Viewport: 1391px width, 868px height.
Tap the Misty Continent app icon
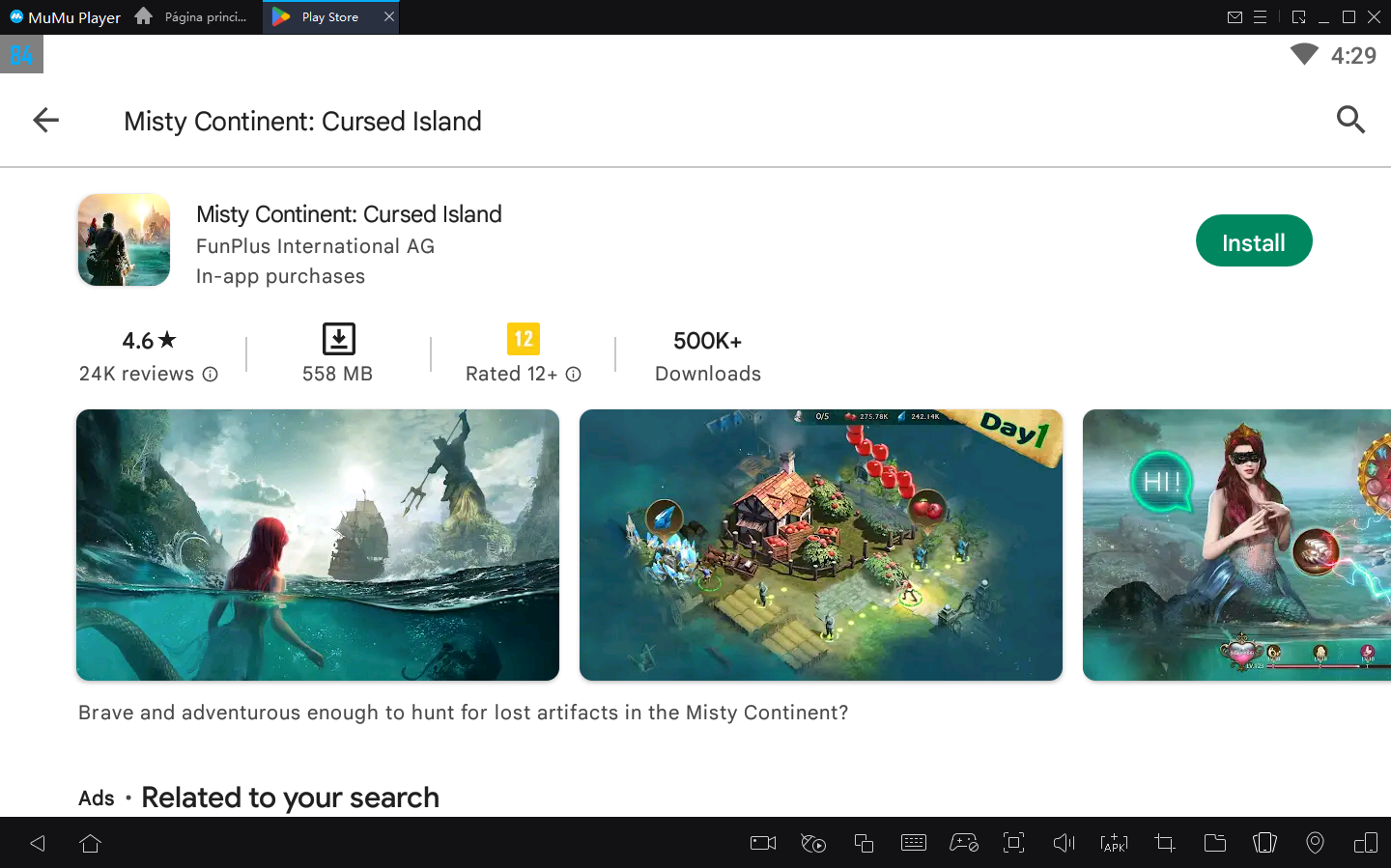124,240
